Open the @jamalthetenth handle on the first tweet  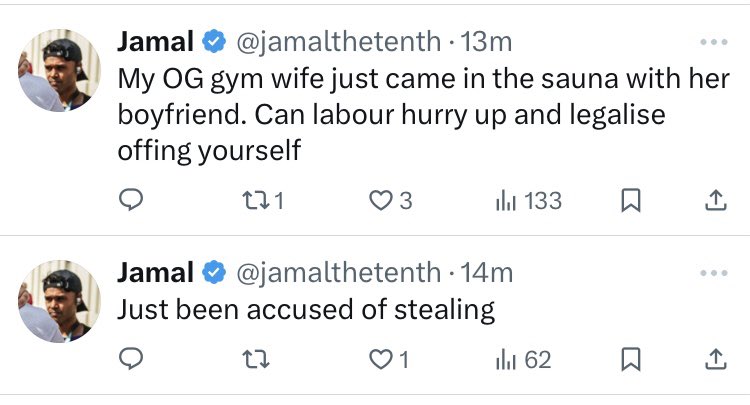click(339, 42)
